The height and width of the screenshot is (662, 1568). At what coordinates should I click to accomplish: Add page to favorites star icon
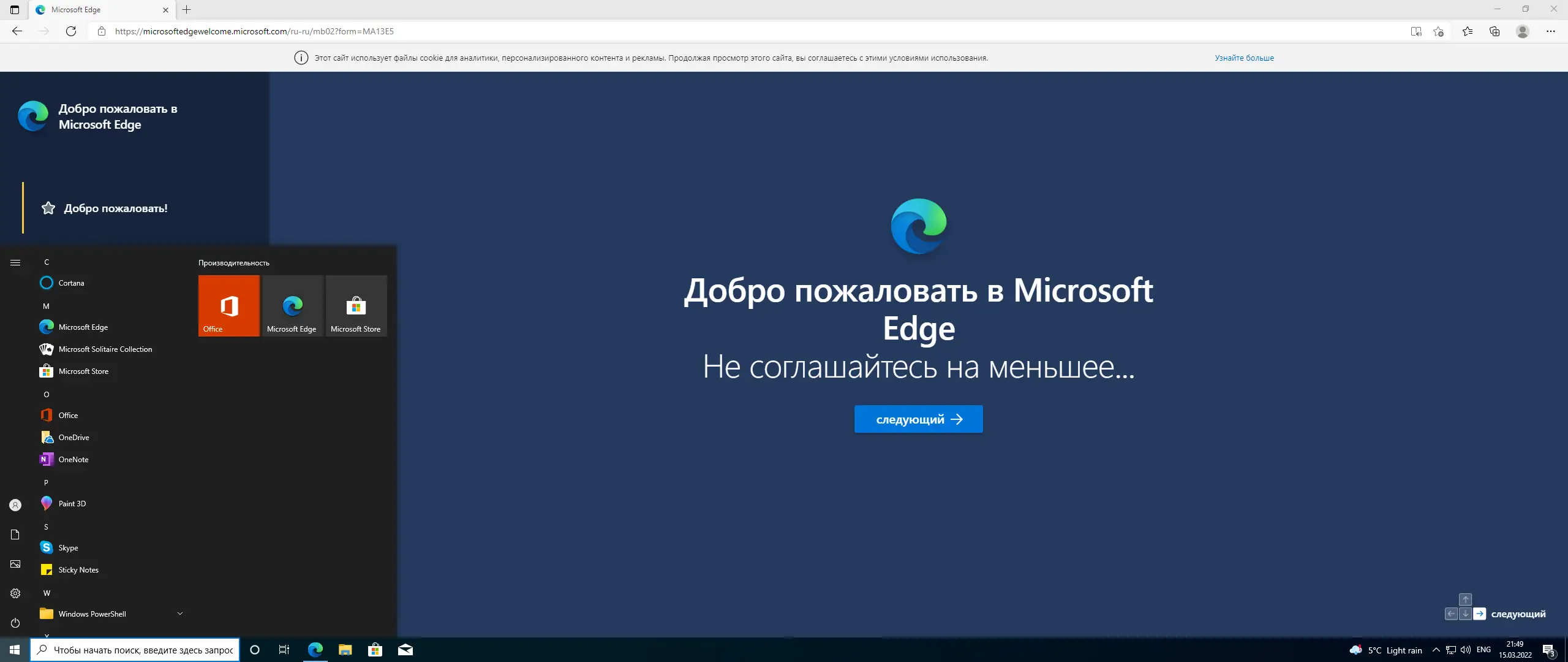1438,31
